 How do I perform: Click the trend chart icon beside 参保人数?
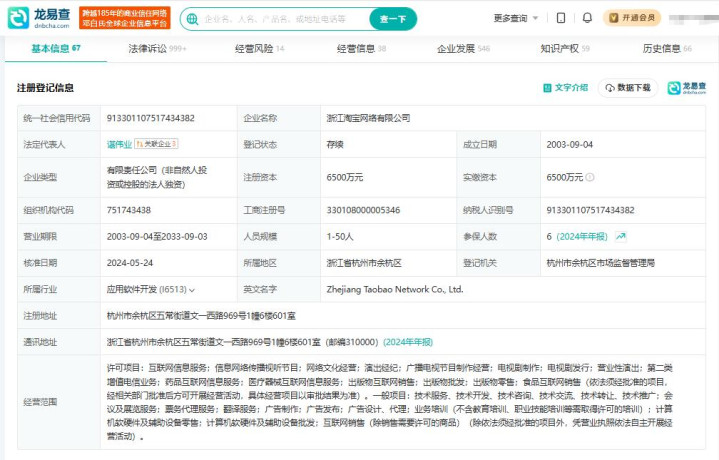621,237
